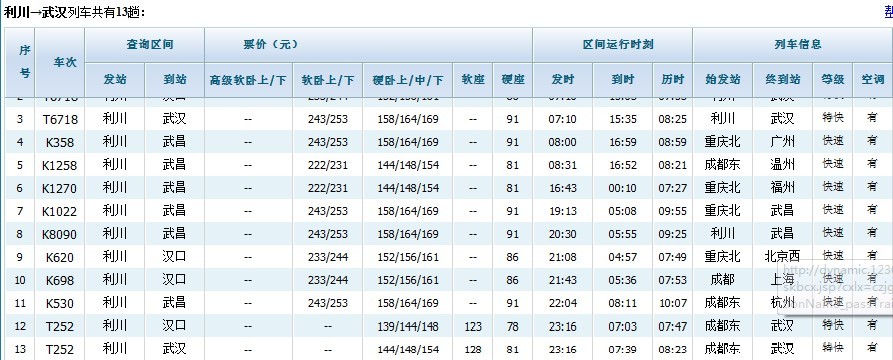The width and height of the screenshot is (893, 360).
Task: Click the 发站 column header
Action: [x=114, y=80]
